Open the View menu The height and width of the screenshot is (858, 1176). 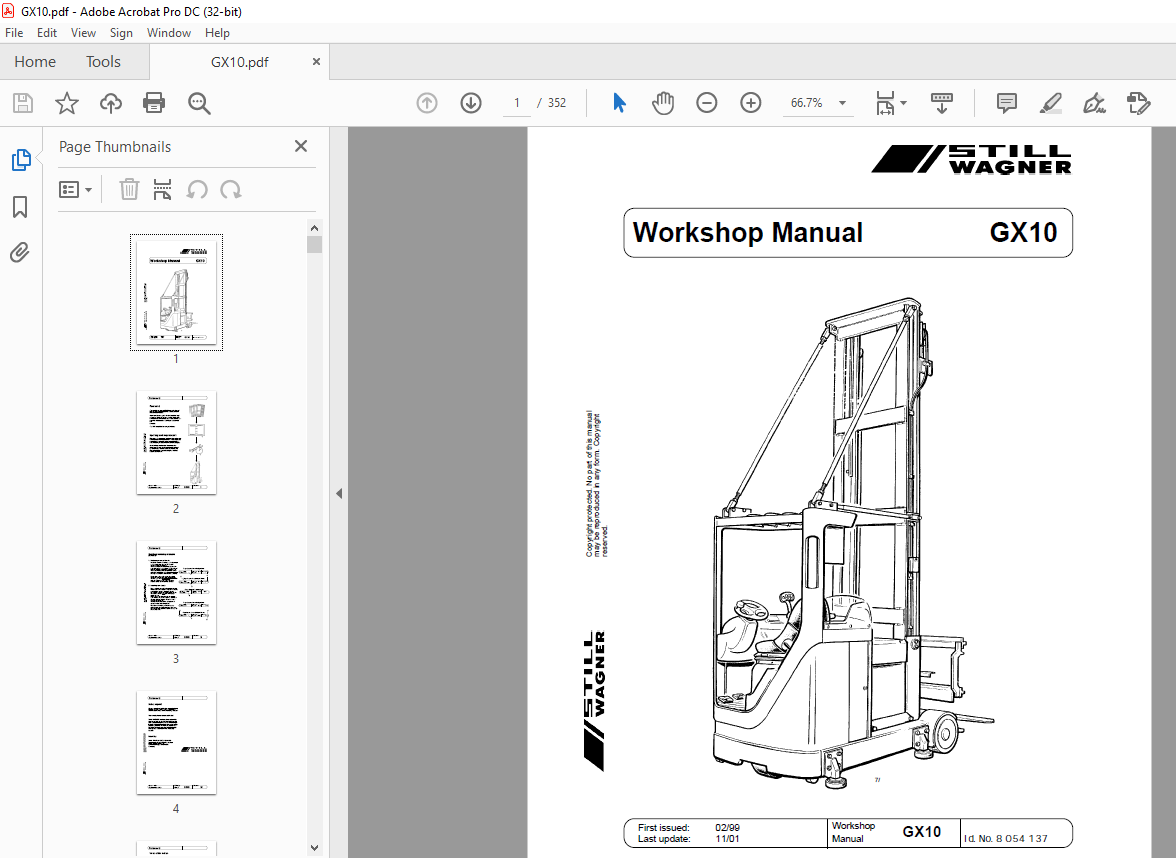pos(83,33)
